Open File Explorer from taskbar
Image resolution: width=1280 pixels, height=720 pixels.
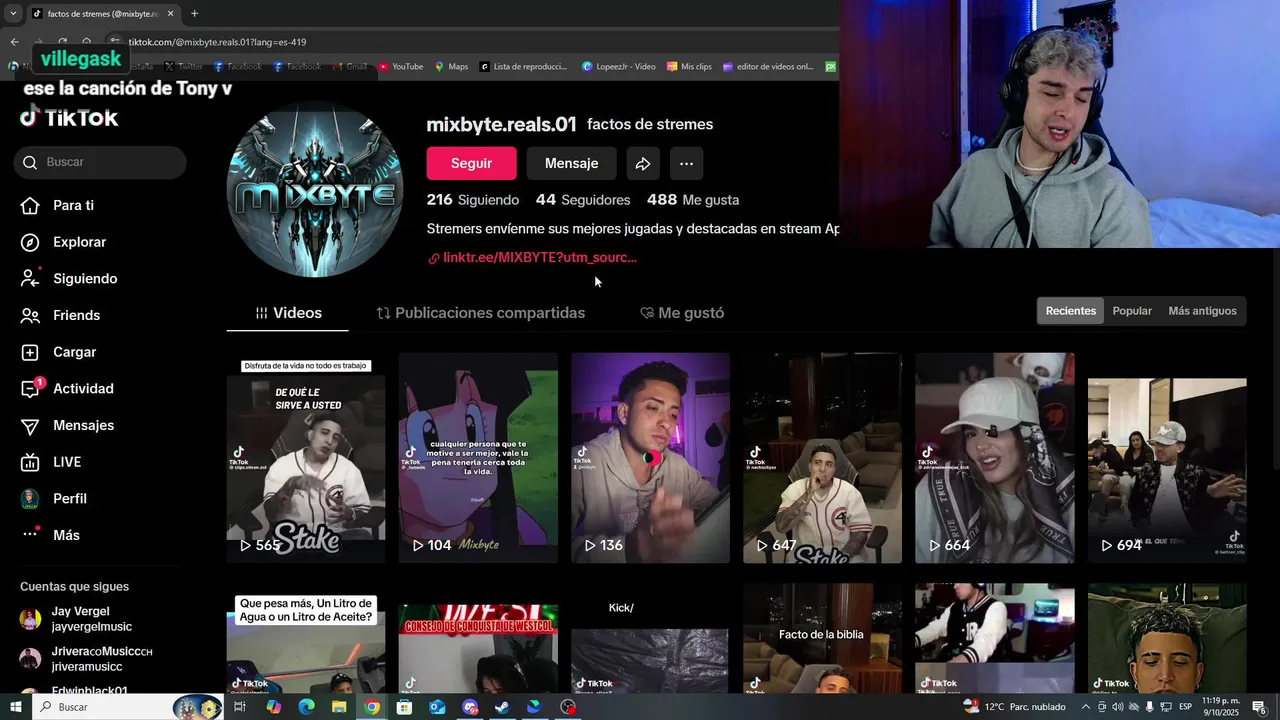click(x=339, y=707)
